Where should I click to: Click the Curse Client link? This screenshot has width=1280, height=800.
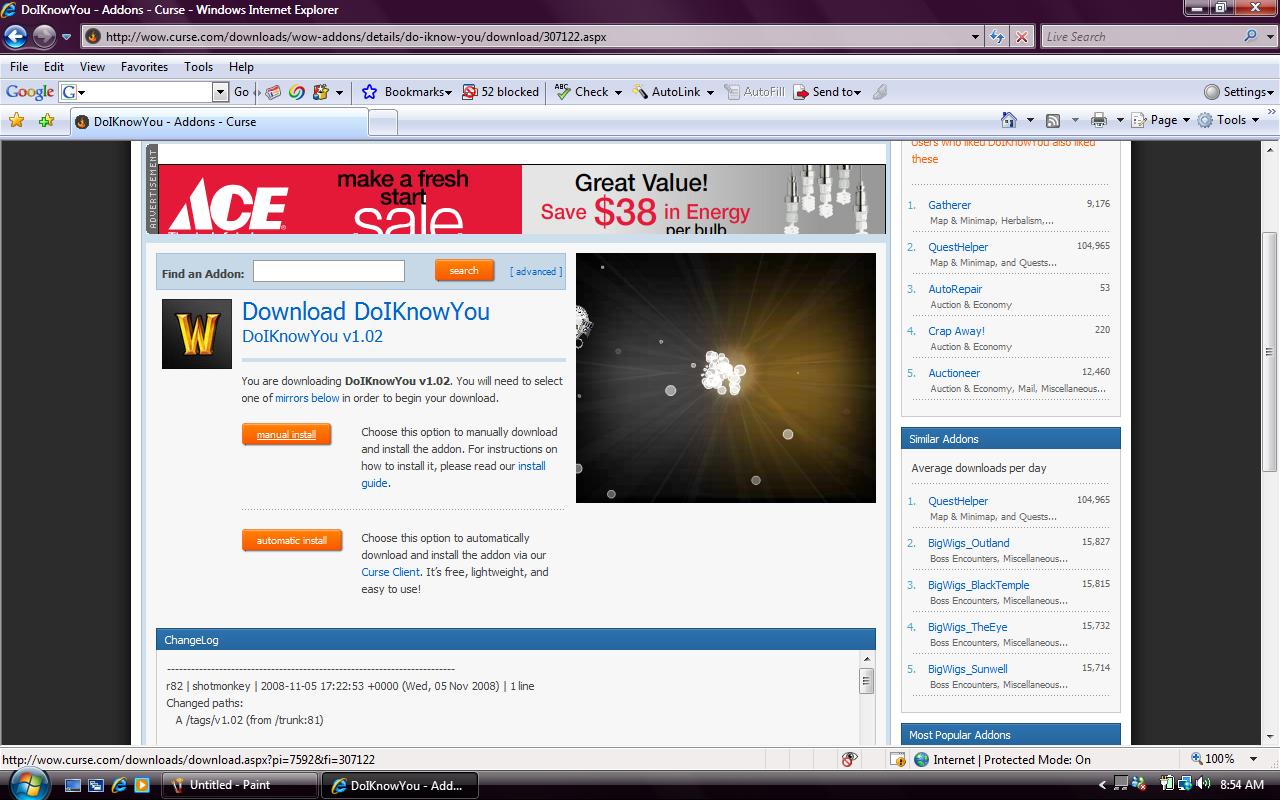click(390, 572)
